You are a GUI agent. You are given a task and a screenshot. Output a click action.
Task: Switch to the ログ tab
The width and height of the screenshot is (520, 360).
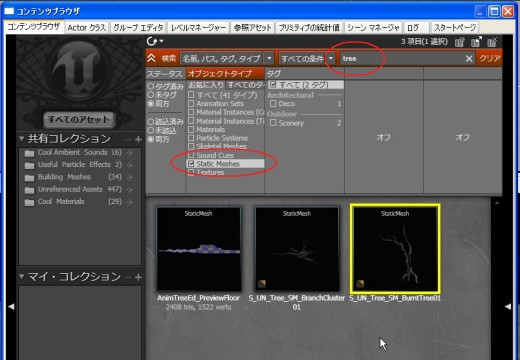click(415, 28)
